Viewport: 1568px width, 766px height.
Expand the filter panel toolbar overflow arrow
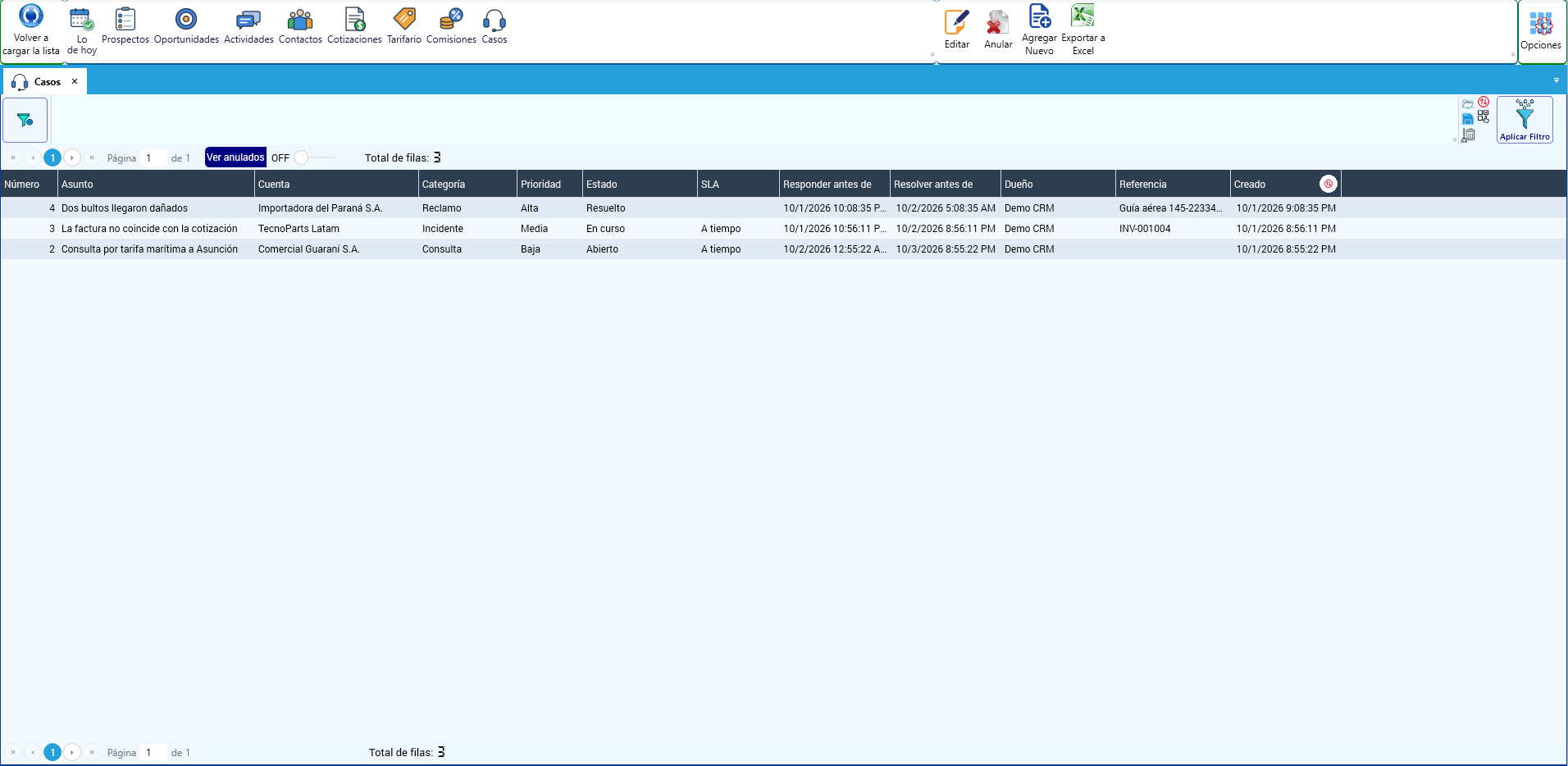click(1455, 140)
